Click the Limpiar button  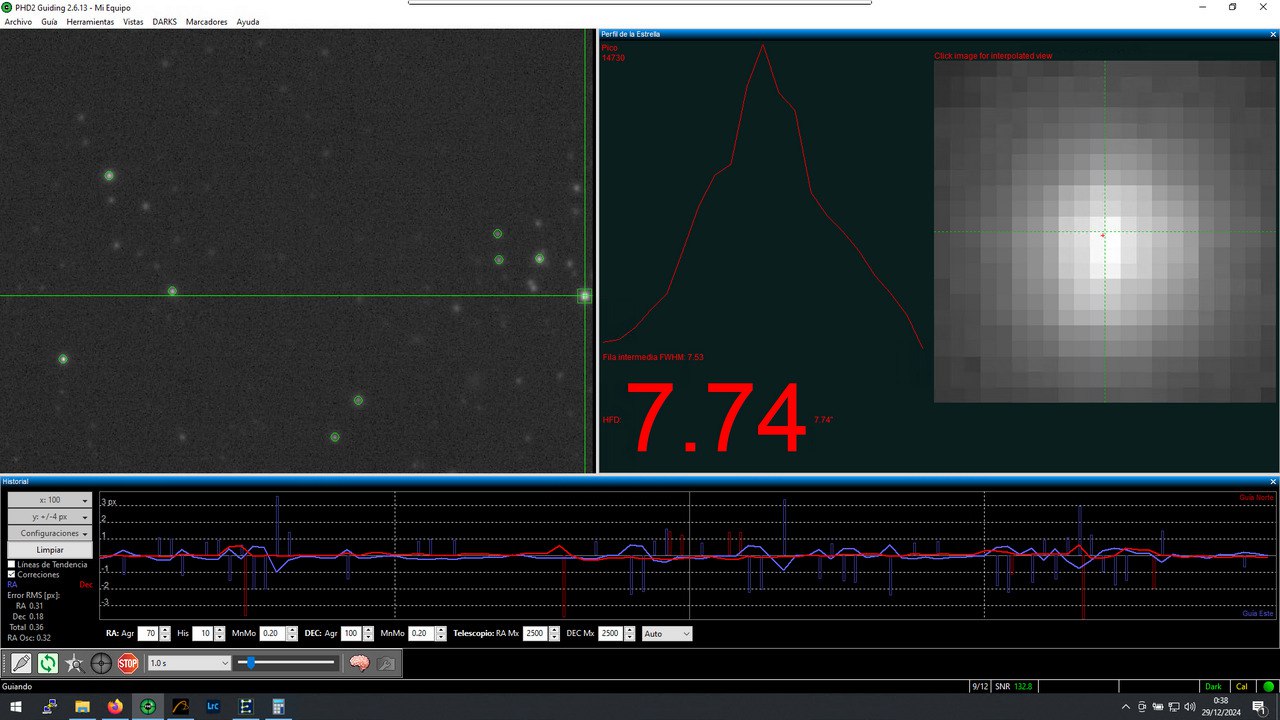[x=50, y=550]
